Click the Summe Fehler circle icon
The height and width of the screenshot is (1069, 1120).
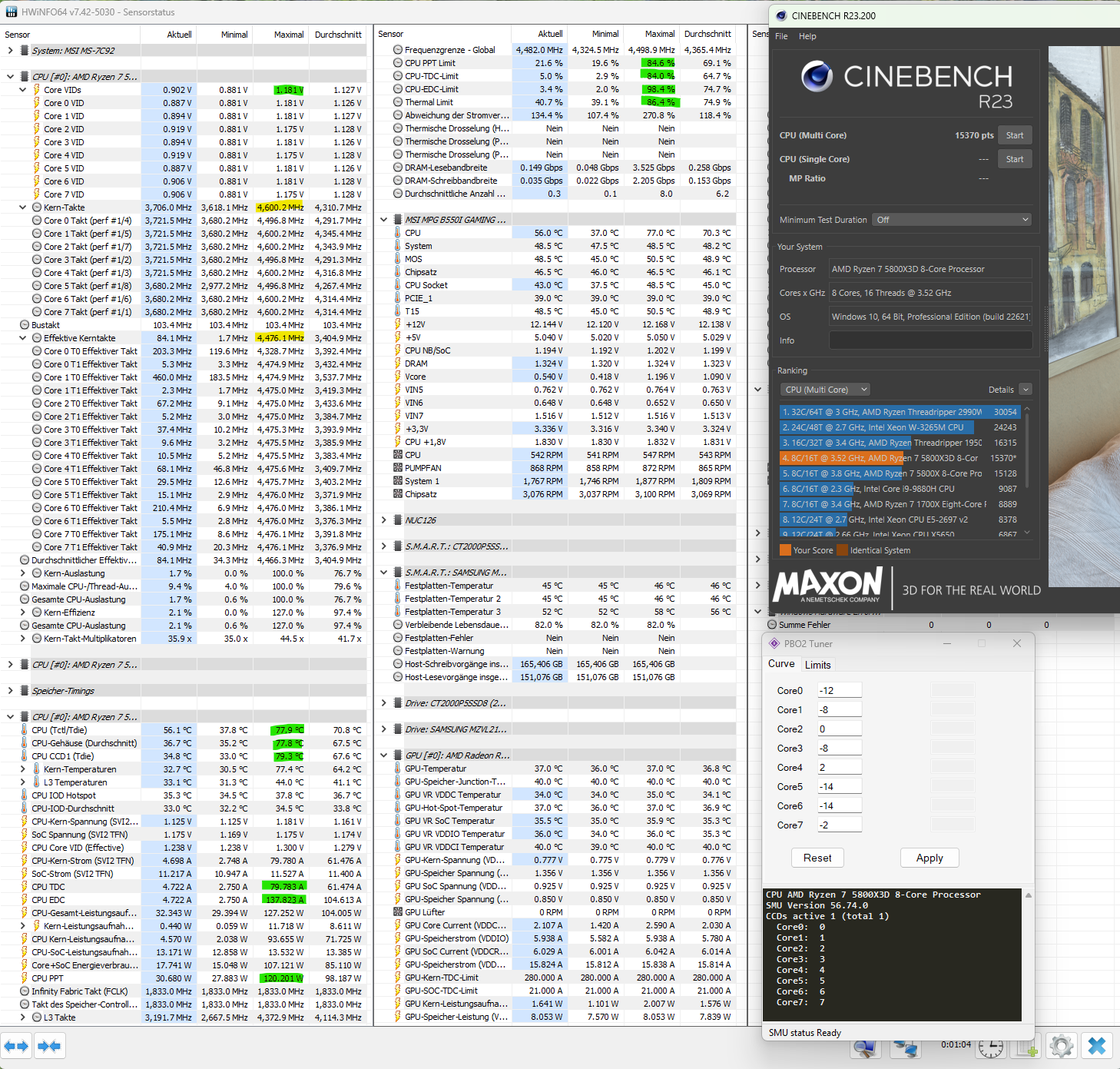tap(772, 625)
